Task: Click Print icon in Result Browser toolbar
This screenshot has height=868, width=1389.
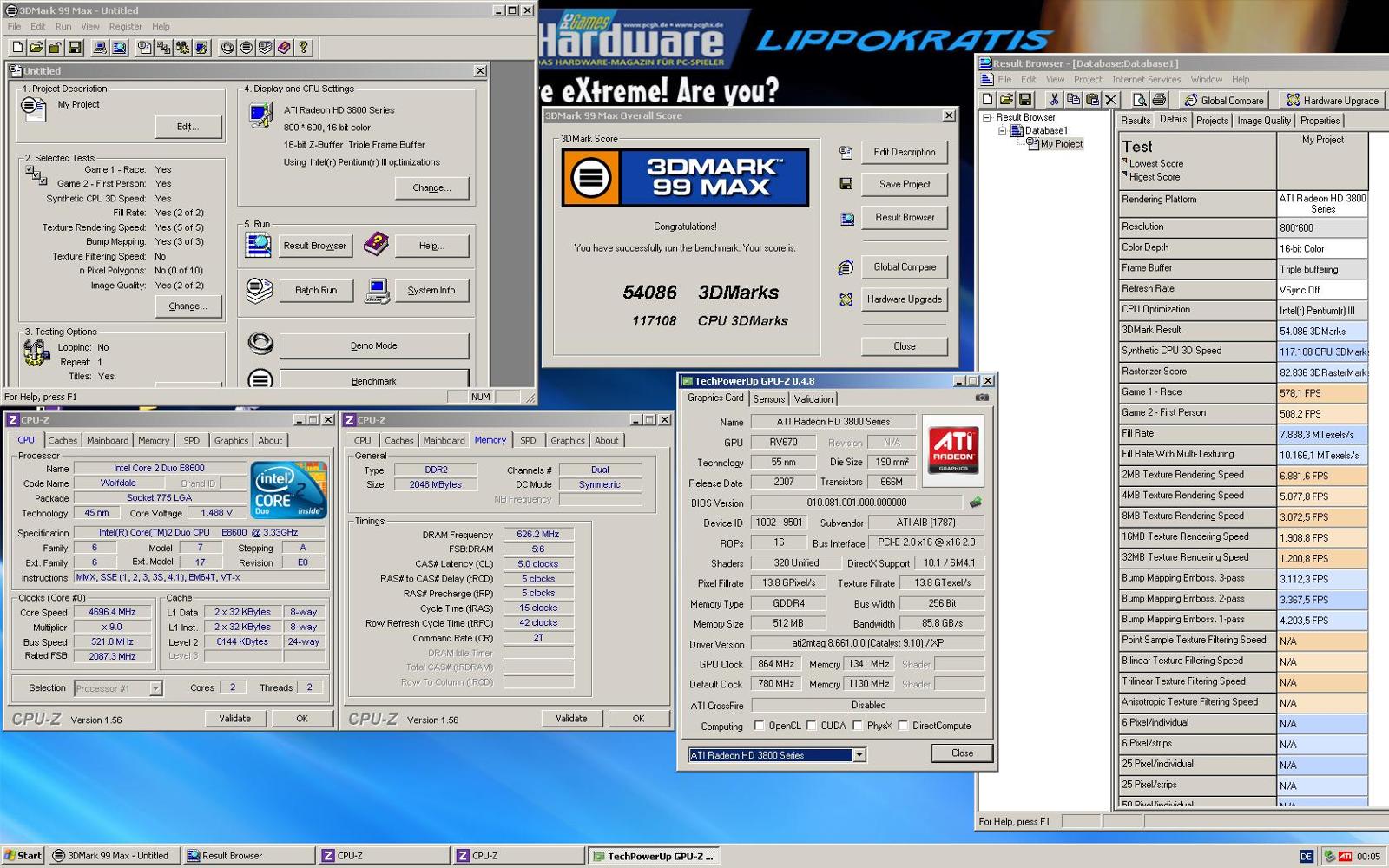Action: click(1159, 100)
